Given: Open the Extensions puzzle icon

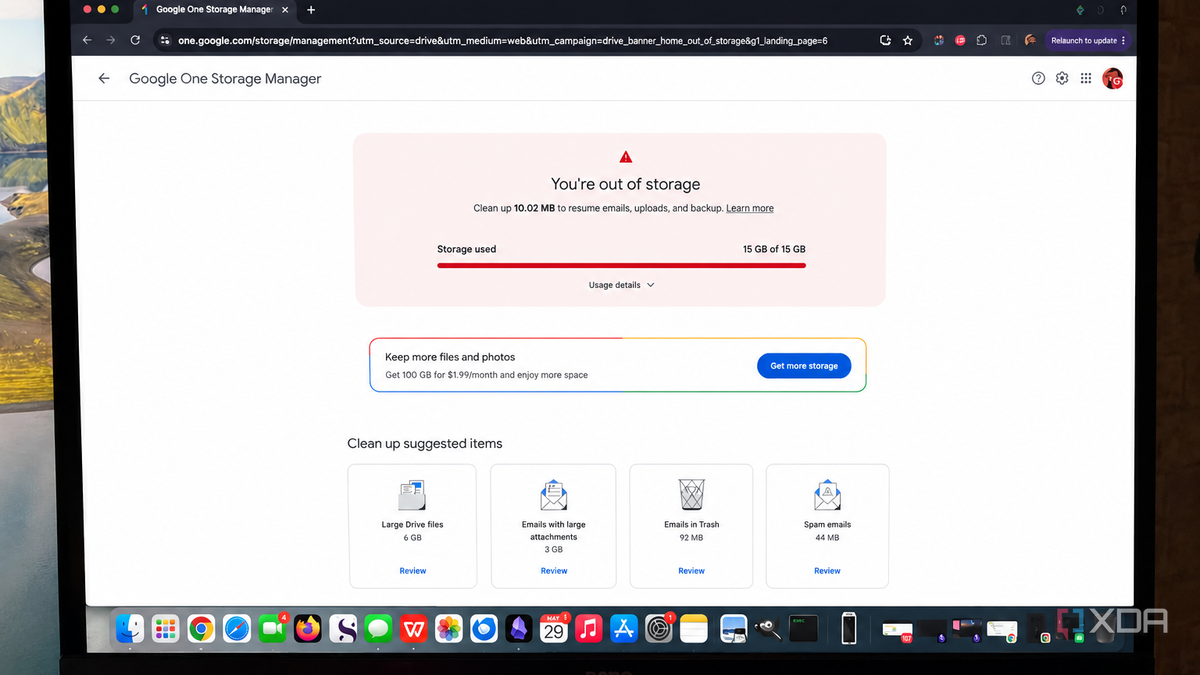Looking at the screenshot, I should click(982, 41).
